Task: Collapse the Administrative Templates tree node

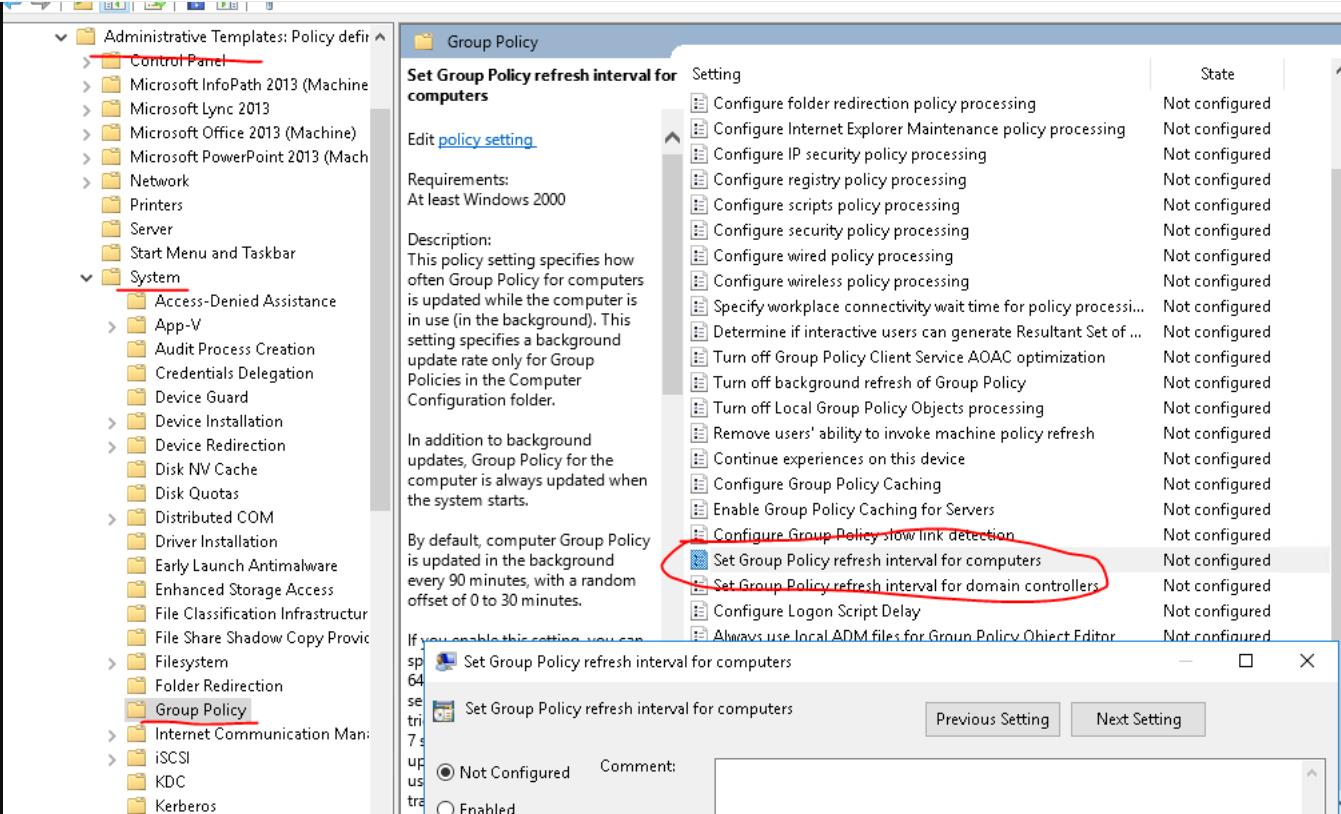Action: [63, 37]
